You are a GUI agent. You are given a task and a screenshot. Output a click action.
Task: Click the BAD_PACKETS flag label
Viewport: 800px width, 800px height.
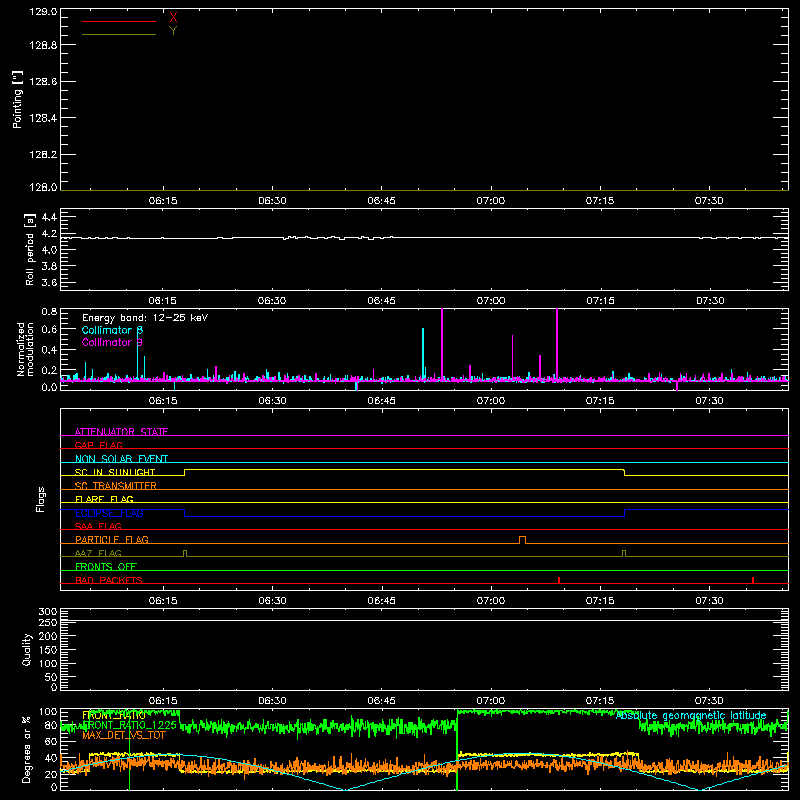click(109, 580)
